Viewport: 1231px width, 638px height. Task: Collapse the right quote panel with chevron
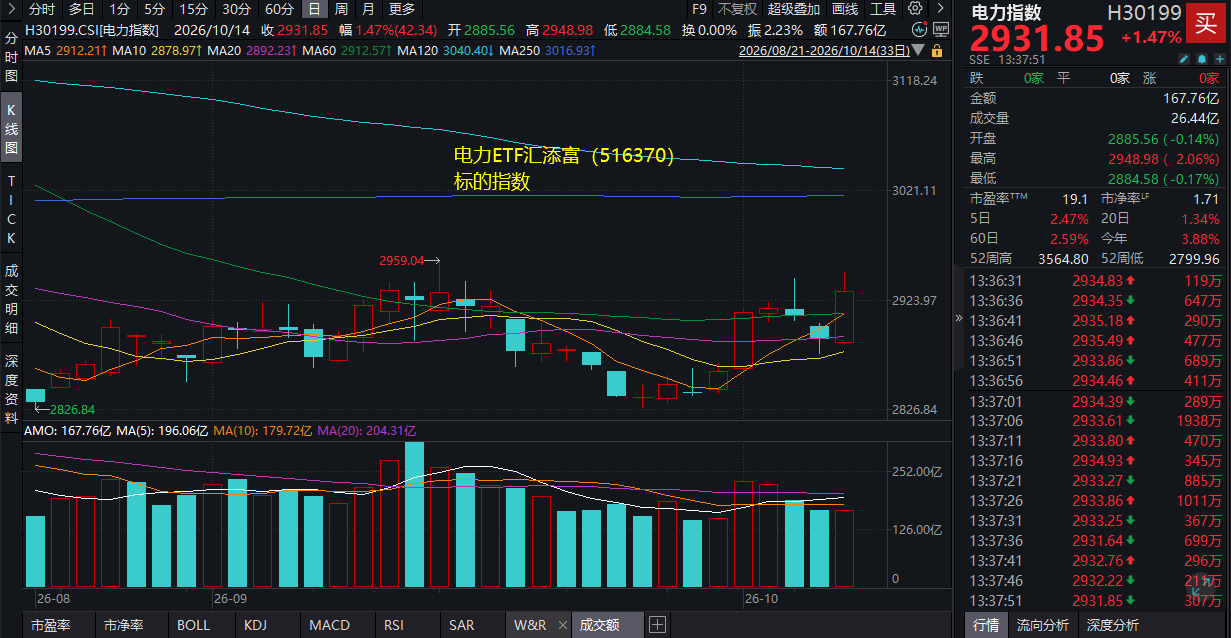click(x=960, y=319)
